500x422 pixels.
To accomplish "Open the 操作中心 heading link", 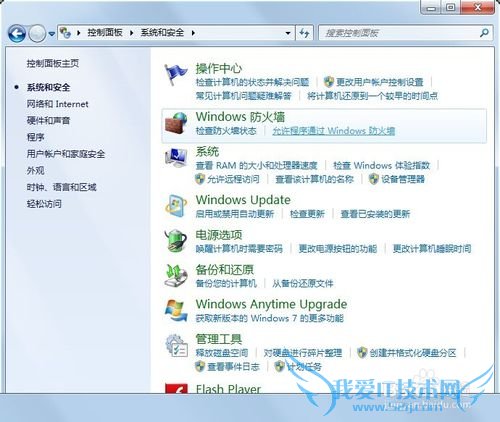I will point(219,68).
